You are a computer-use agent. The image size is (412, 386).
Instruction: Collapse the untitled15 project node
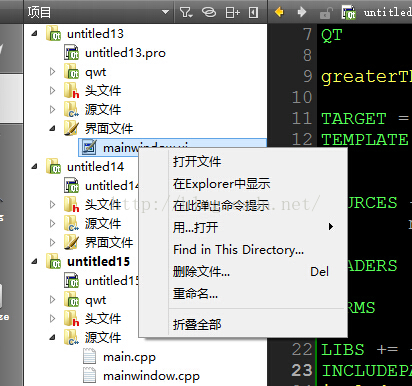click(34, 261)
